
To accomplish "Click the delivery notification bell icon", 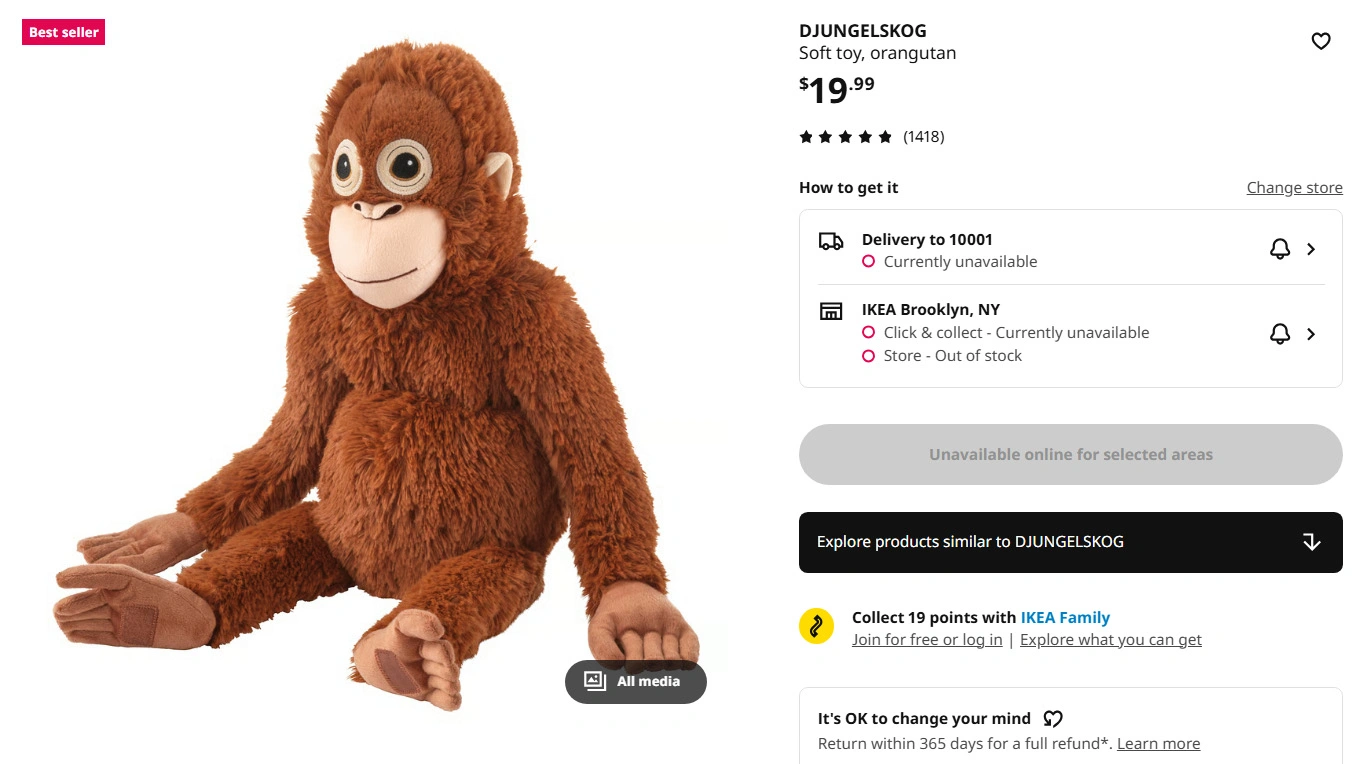I will tap(1279, 249).
